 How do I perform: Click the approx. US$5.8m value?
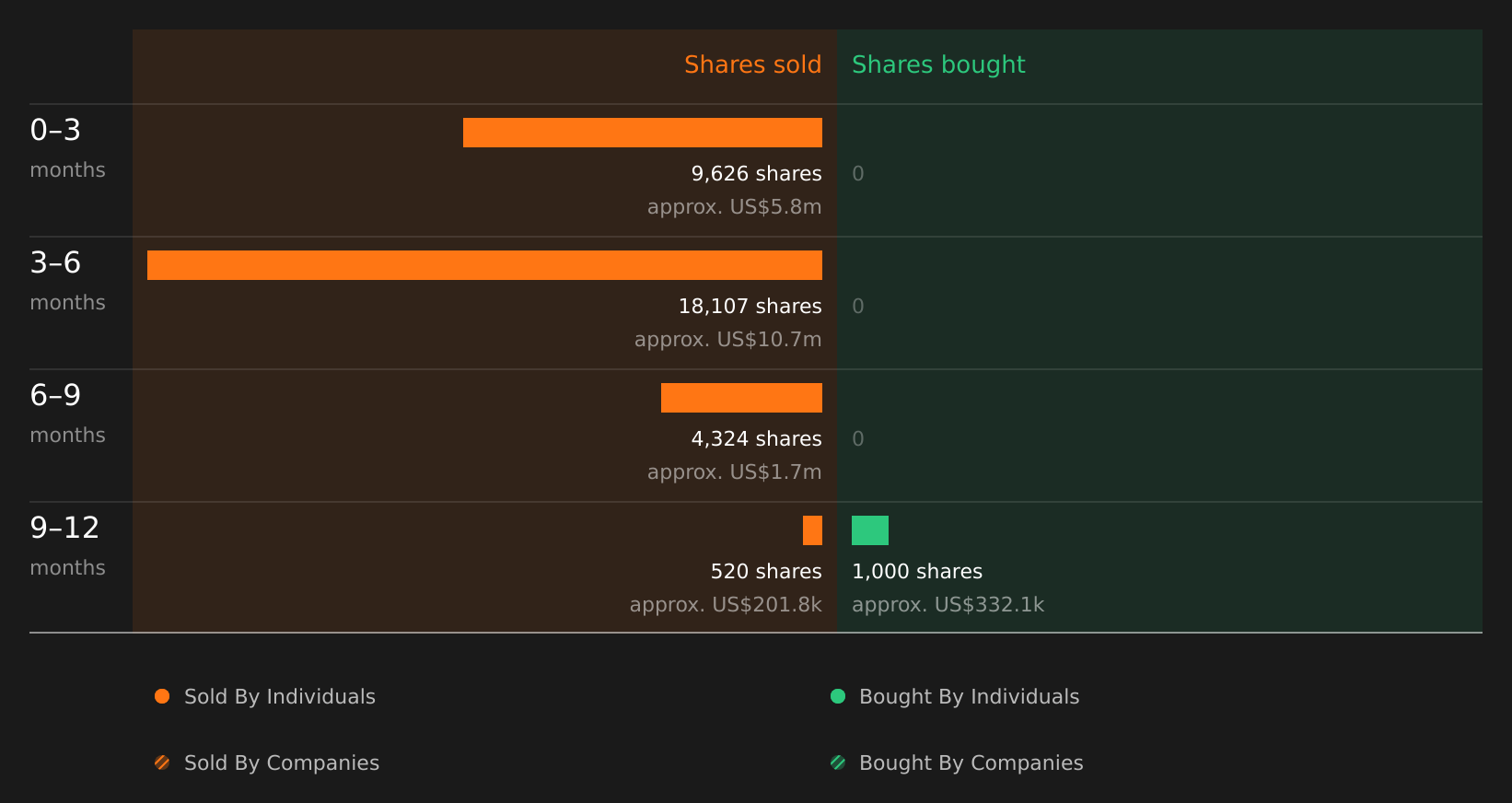click(734, 207)
